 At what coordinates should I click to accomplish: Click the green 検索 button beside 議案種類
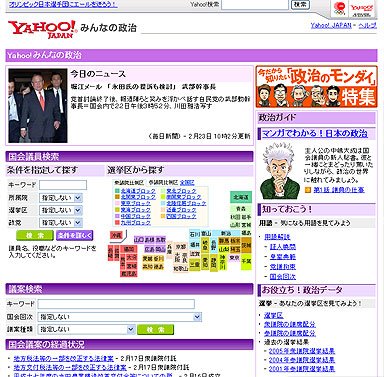155,329
